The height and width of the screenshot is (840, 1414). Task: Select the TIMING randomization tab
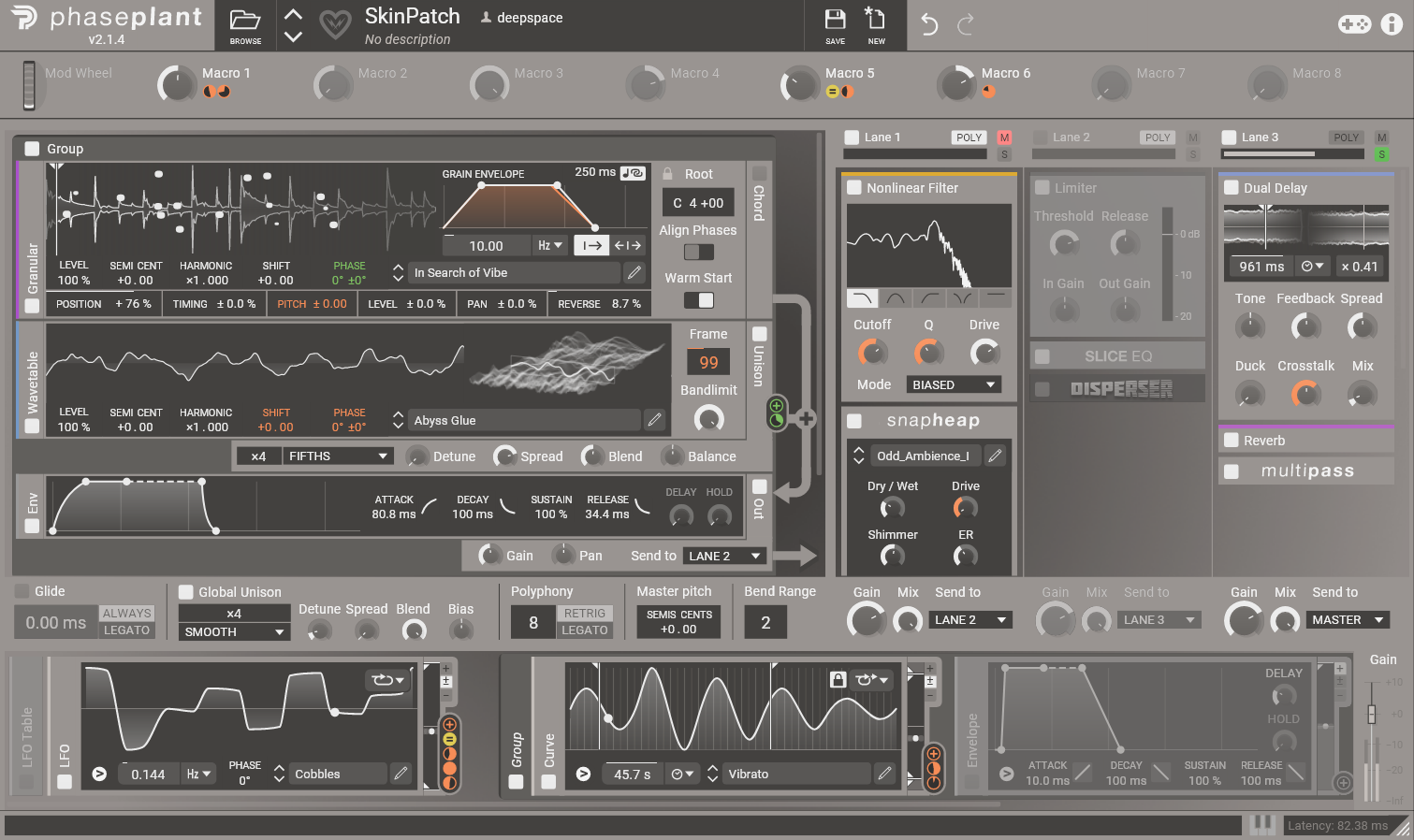point(213,304)
